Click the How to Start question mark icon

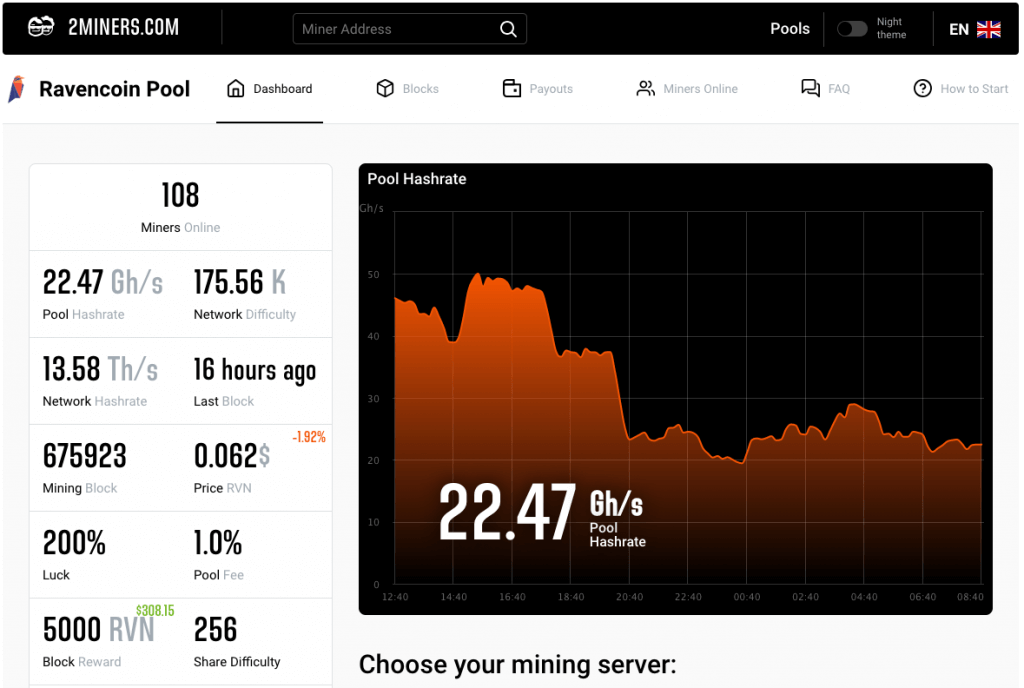923,88
